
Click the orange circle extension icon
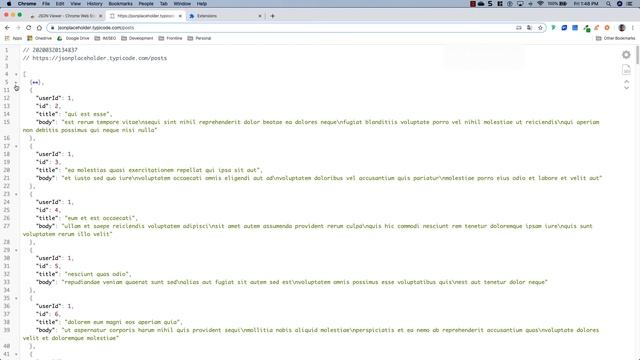607,28
